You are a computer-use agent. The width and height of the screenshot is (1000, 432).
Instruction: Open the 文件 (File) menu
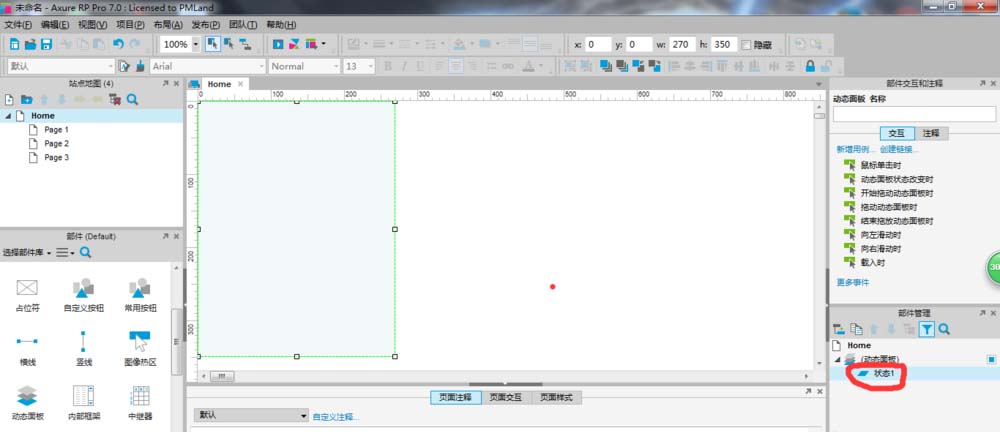[x=19, y=24]
